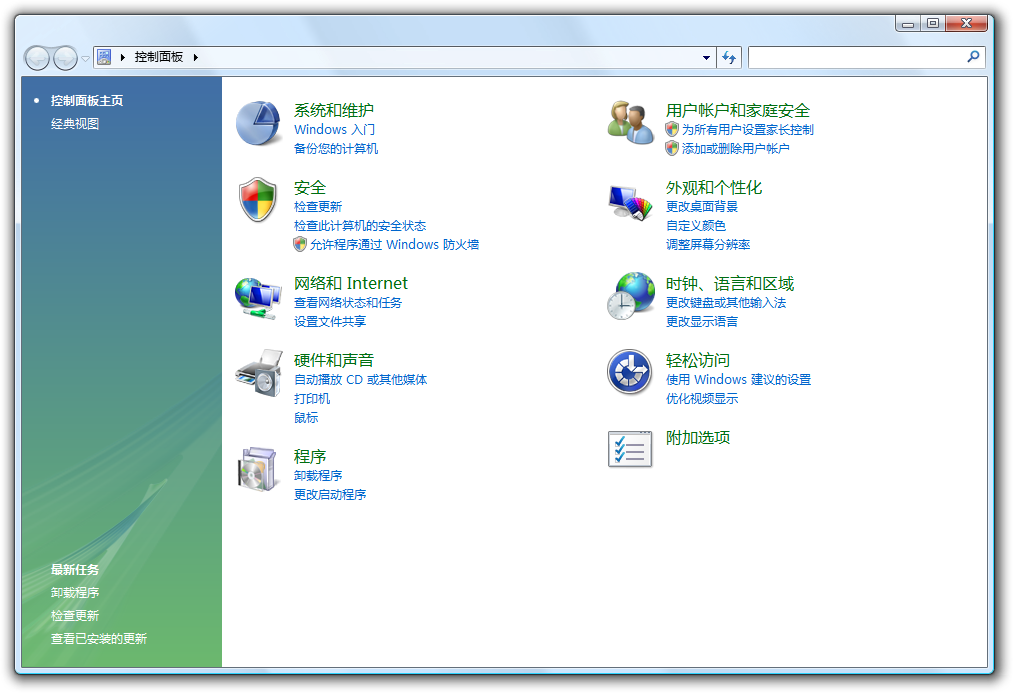
Task: Expand the arrow after 控制面板 breadcrumb
Action: click(195, 58)
